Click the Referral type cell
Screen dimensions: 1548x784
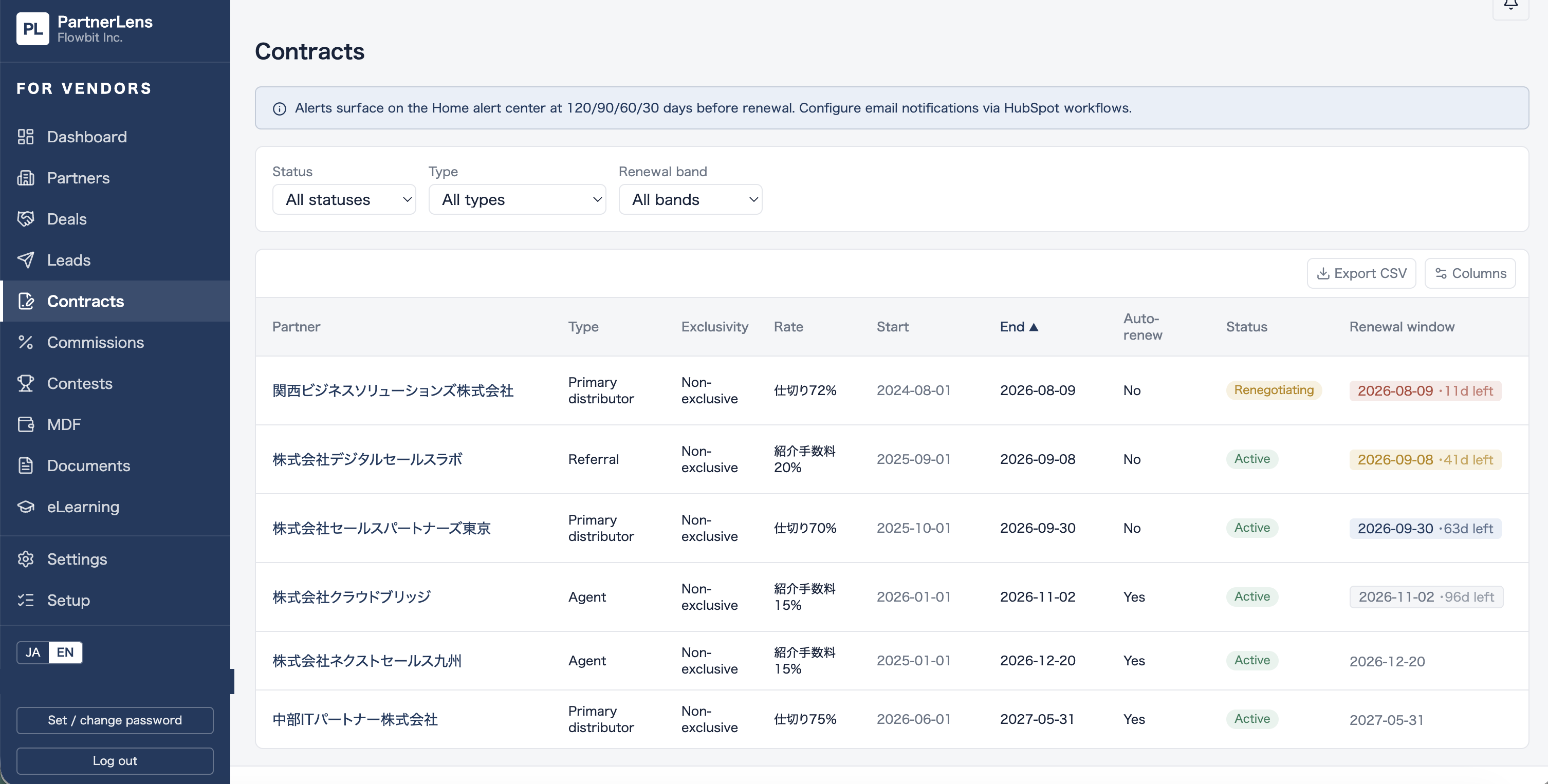pos(594,460)
